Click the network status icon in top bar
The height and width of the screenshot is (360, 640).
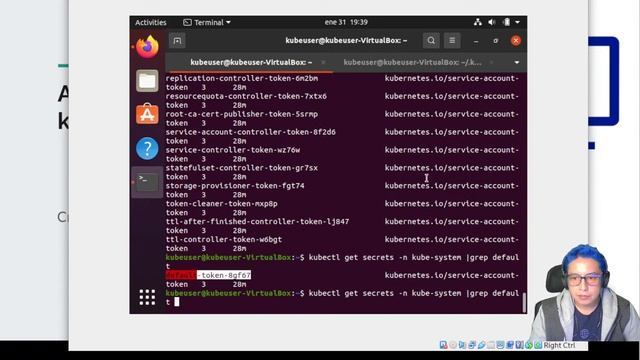point(478,22)
